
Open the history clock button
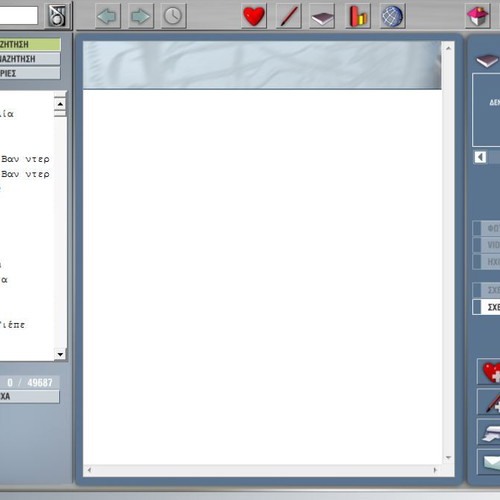coord(173,16)
